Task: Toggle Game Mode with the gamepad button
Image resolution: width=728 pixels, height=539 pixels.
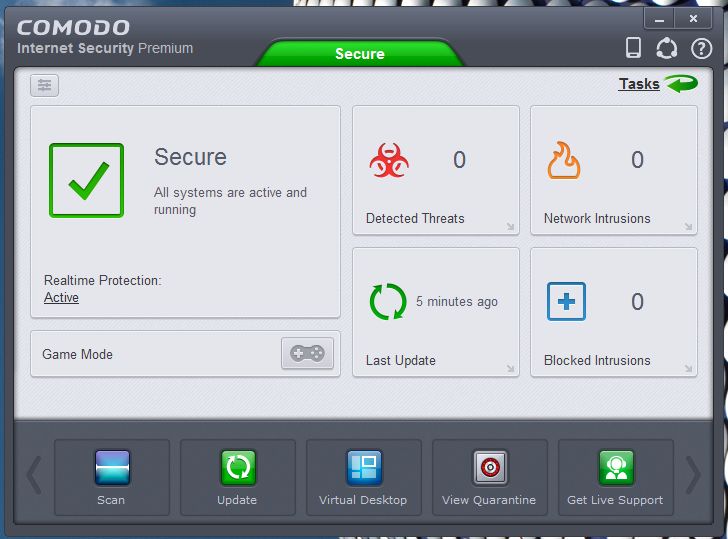Action: click(x=307, y=353)
